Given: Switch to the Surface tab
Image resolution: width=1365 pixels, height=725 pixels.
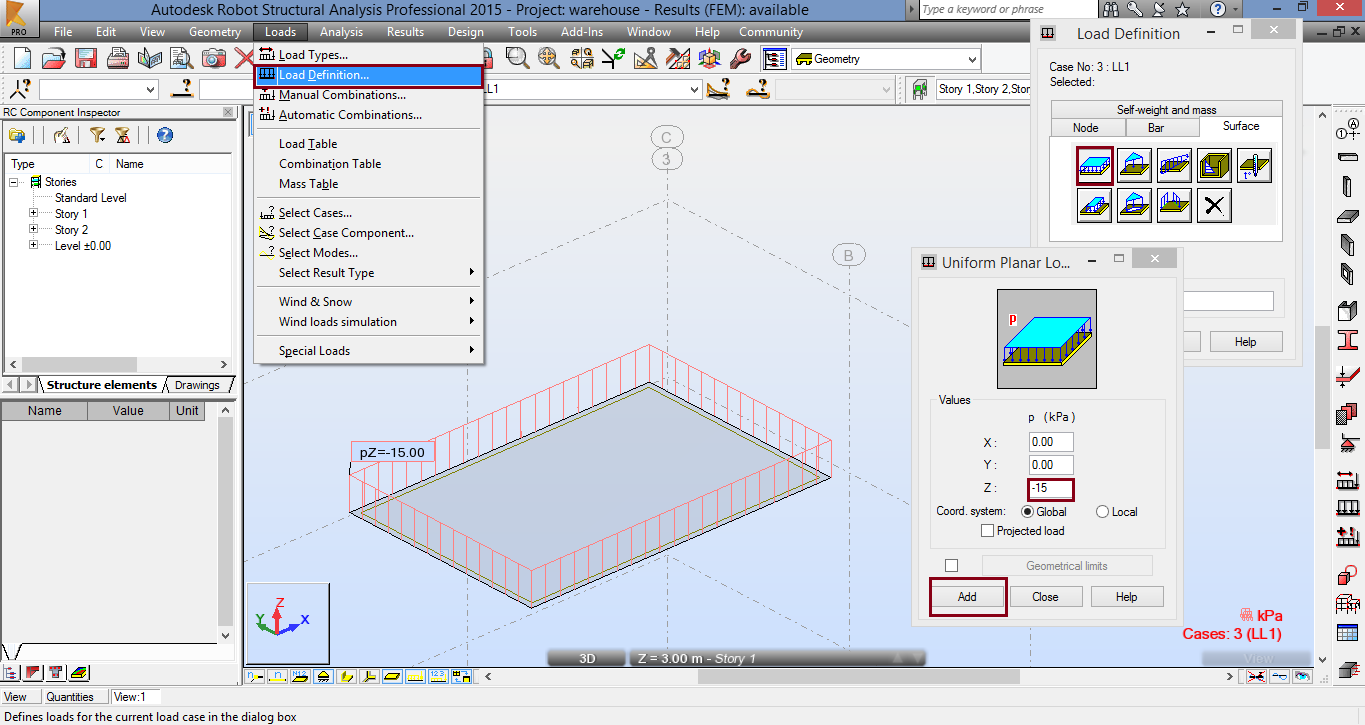Looking at the screenshot, I should [1240, 126].
